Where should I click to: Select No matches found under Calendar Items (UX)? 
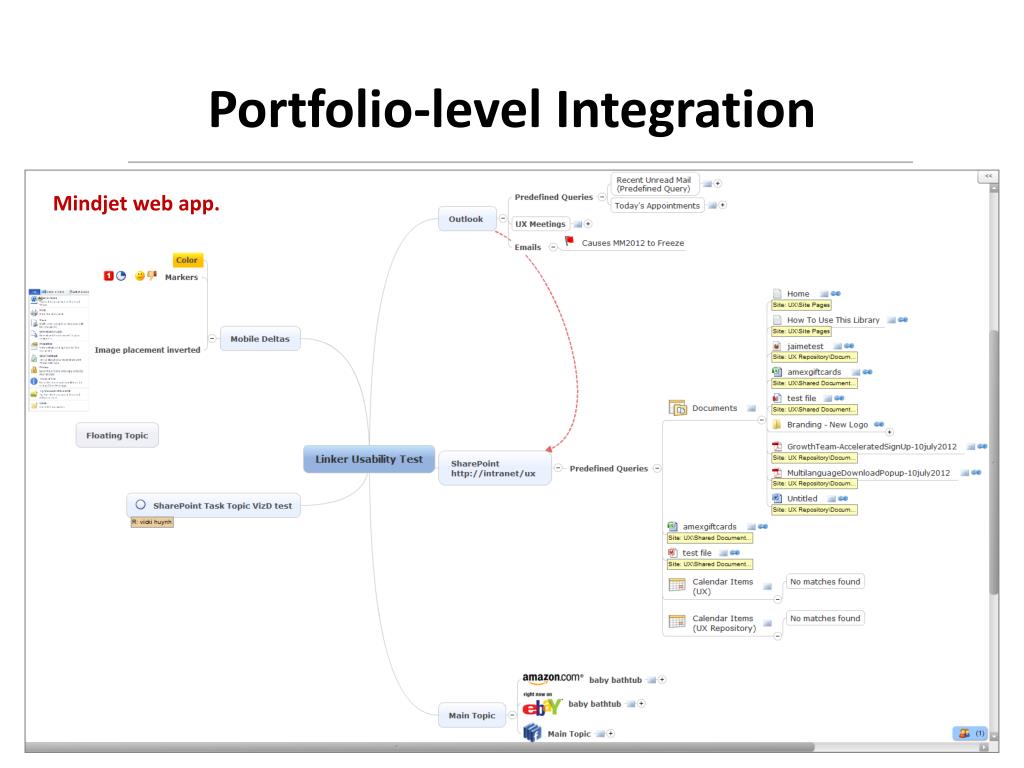tap(825, 582)
